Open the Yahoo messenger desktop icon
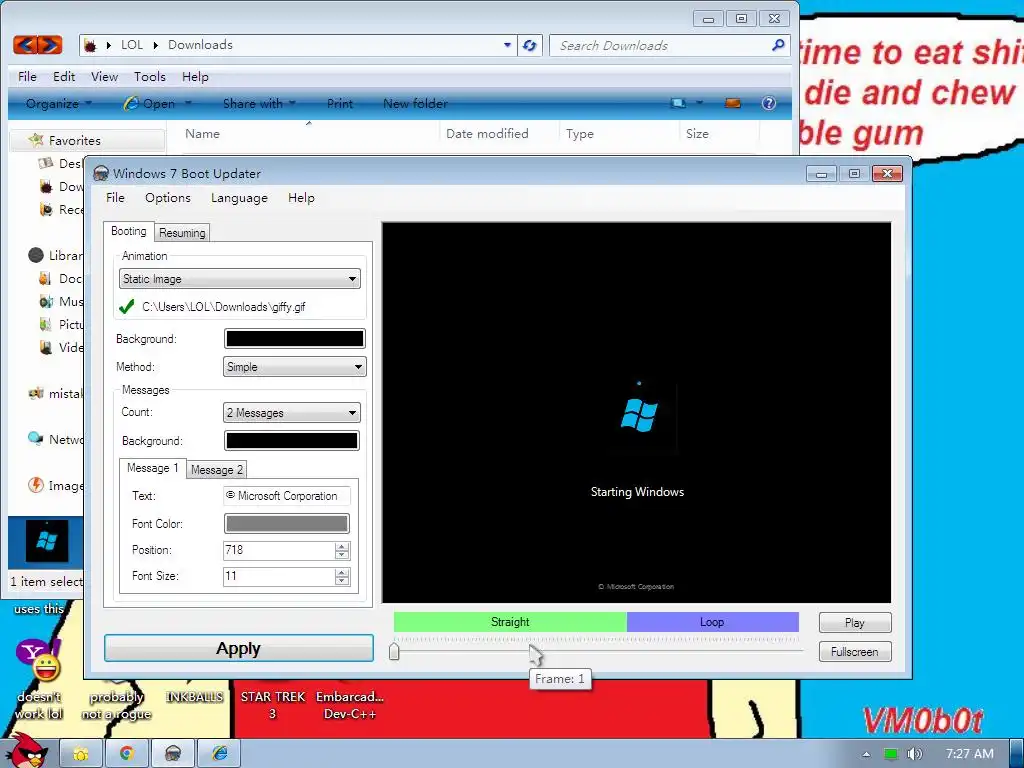1024x768 pixels. click(38, 661)
